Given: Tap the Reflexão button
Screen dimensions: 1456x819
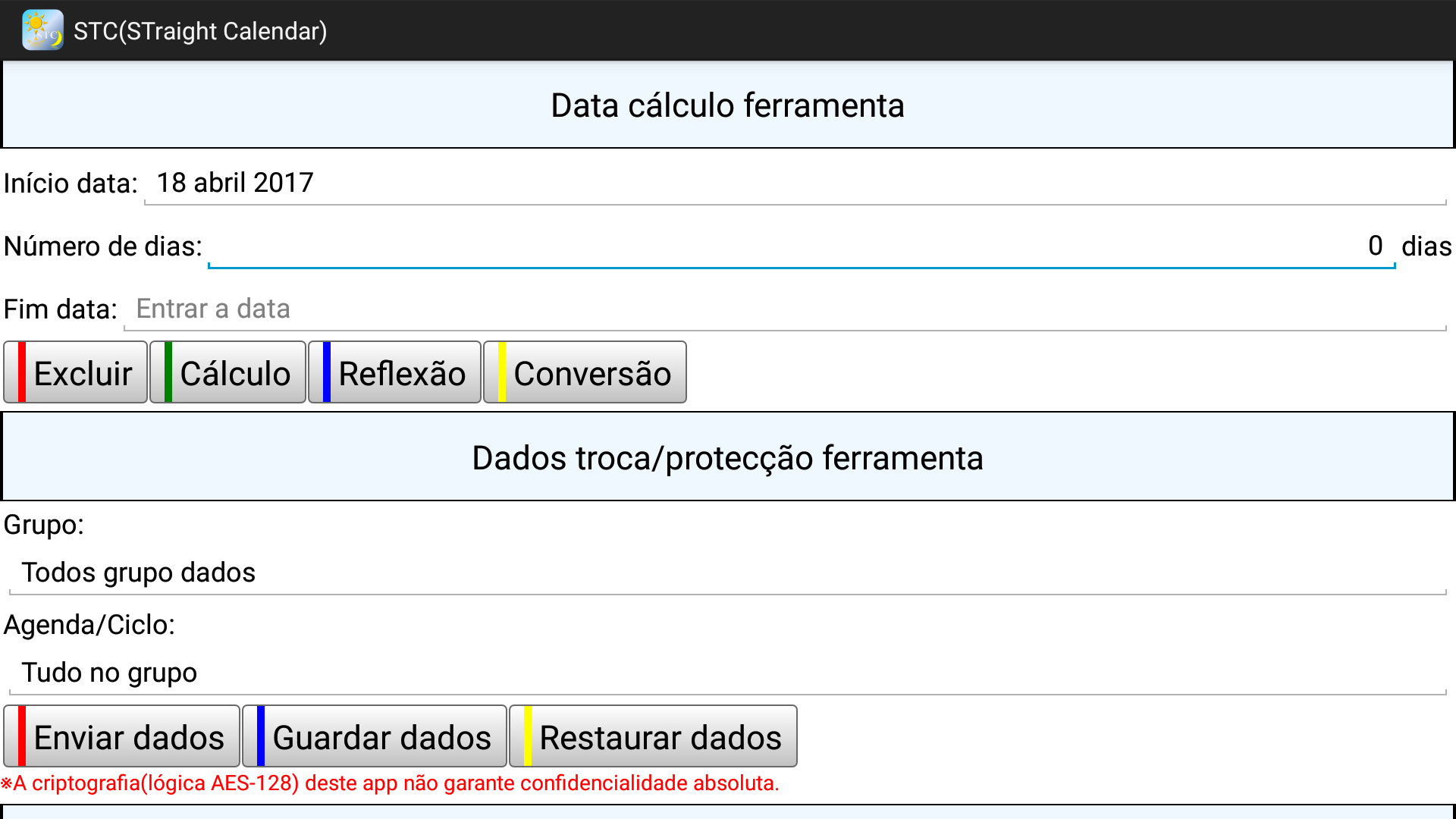Looking at the screenshot, I should pos(394,373).
